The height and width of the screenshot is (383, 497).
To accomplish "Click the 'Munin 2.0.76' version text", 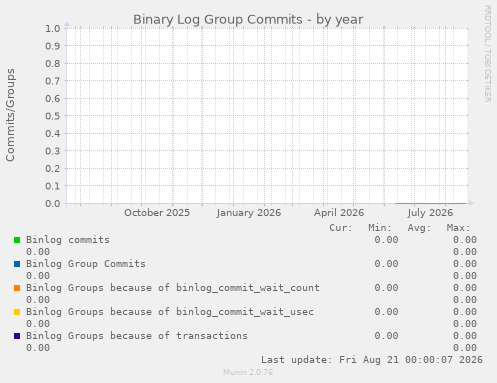I will click(248, 372).
